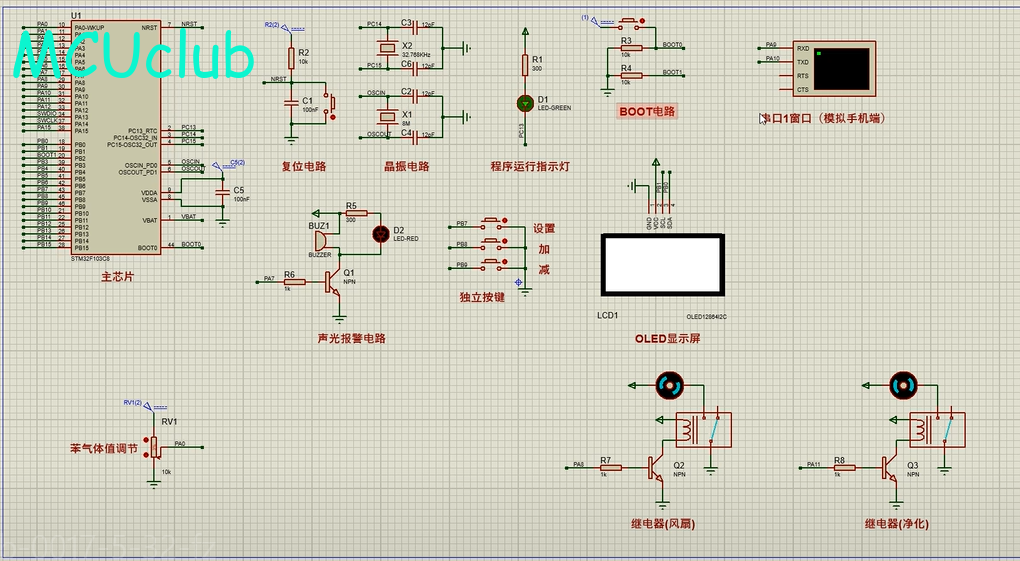Click the 声光报警电路 label
The width and height of the screenshot is (1020, 561).
(352, 338)
